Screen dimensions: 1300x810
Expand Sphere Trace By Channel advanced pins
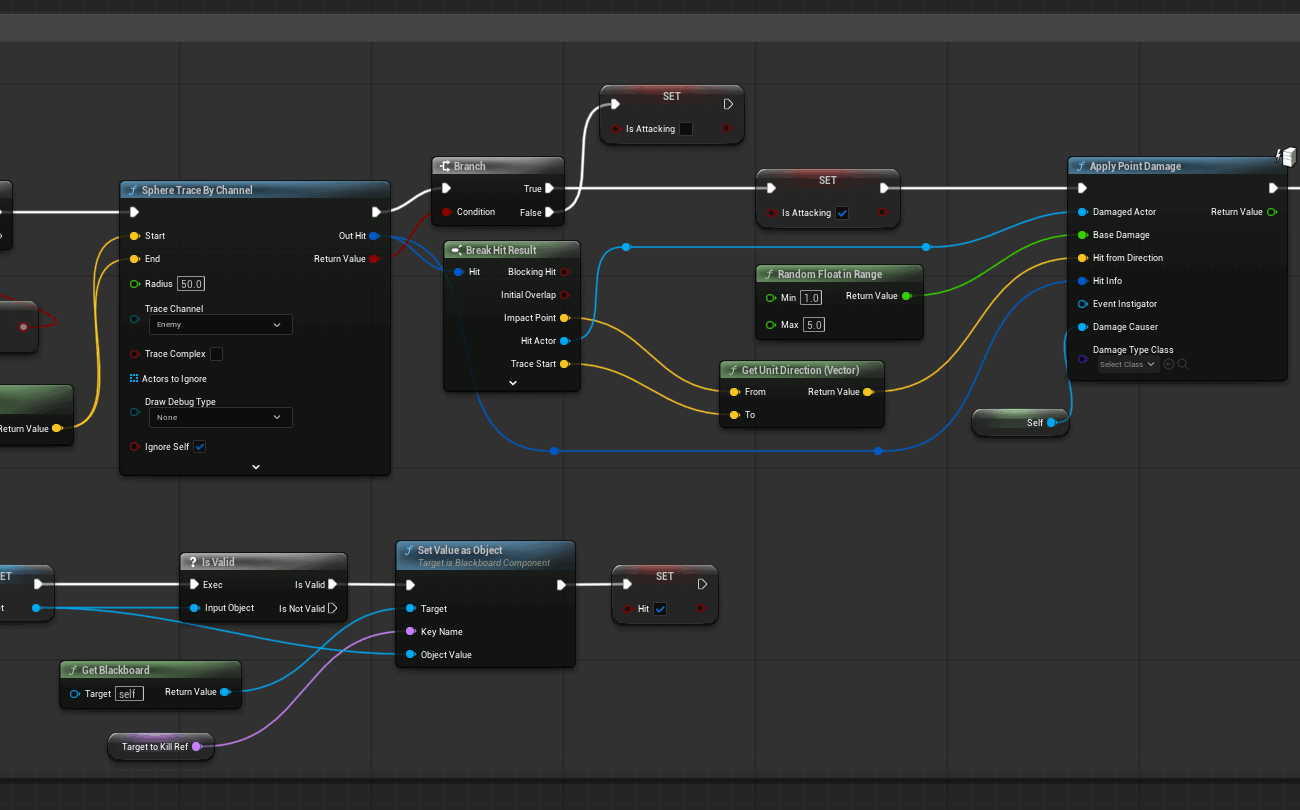pos(255,467)
